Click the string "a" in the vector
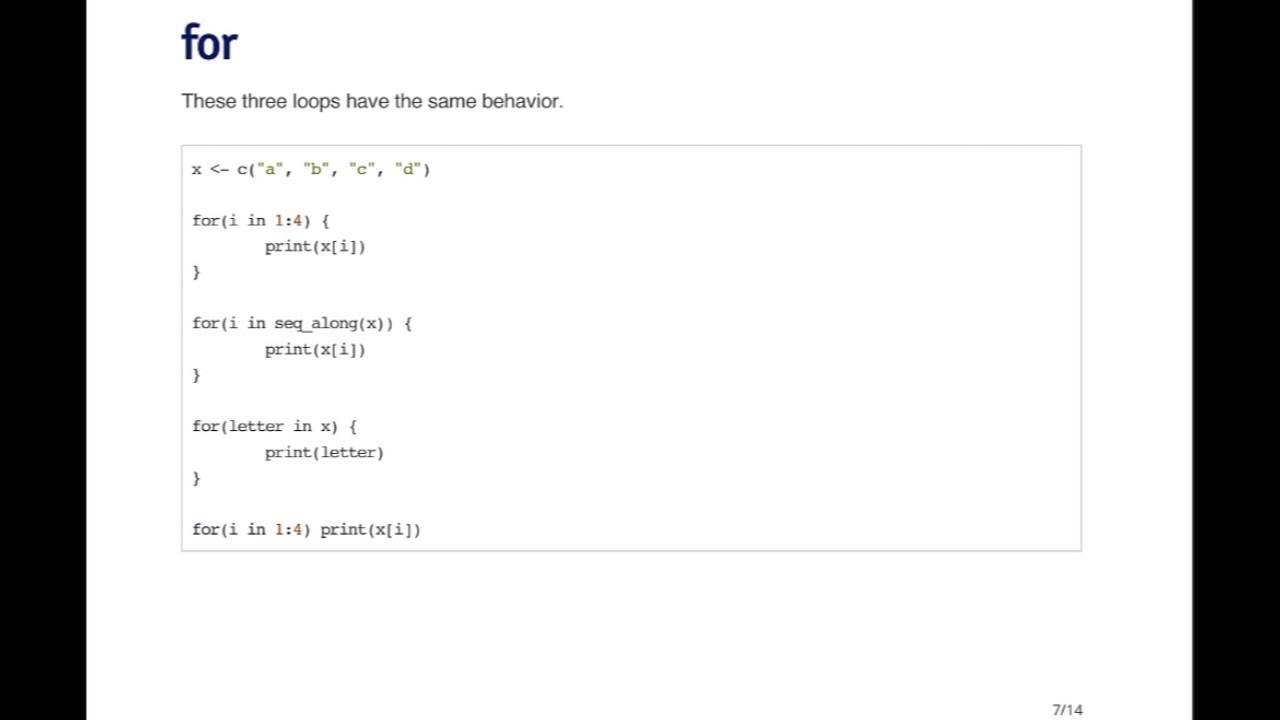 [269, 169]
